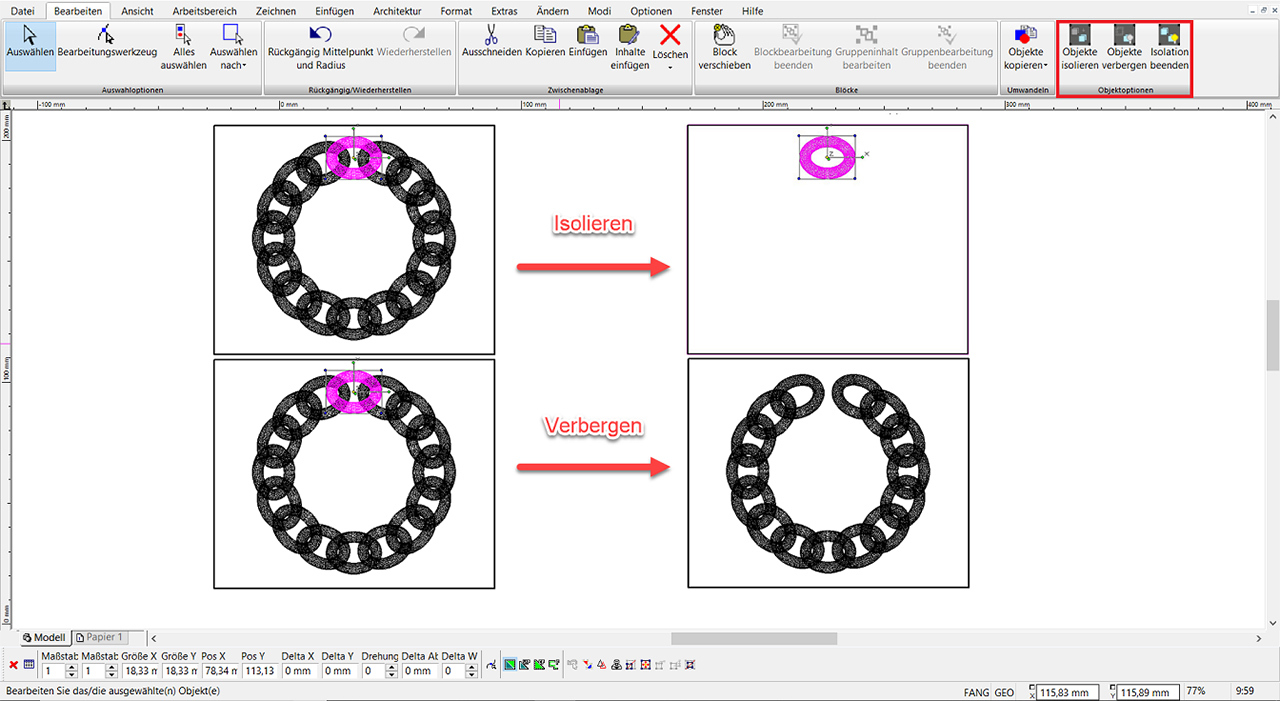Expand the Auswählen nach dropdown
The width and height of the screenshot is (1280, 701).
(x=233, y=66)
